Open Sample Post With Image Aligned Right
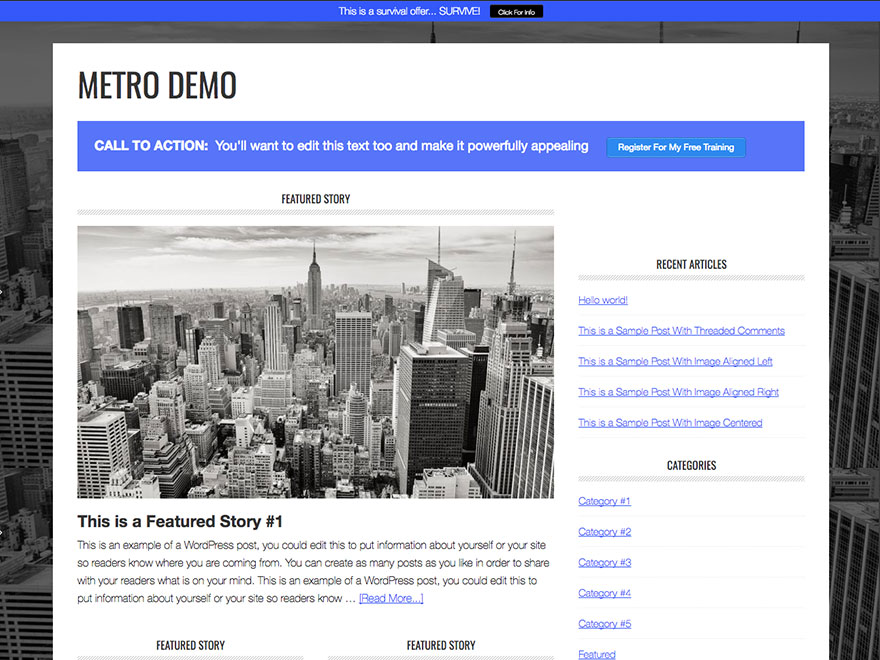Viewport: 880px width, 660px height. 679,392
